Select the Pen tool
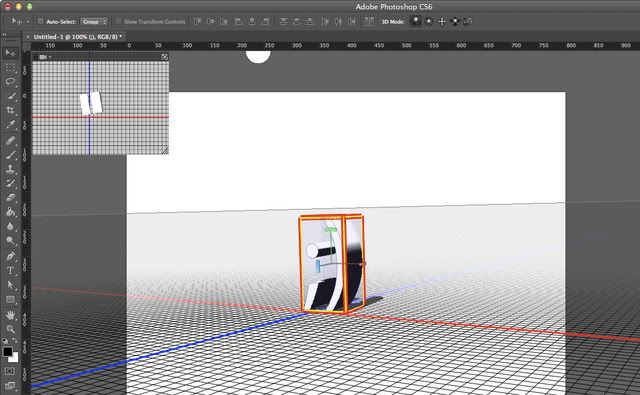 click(x=10, y=256)
